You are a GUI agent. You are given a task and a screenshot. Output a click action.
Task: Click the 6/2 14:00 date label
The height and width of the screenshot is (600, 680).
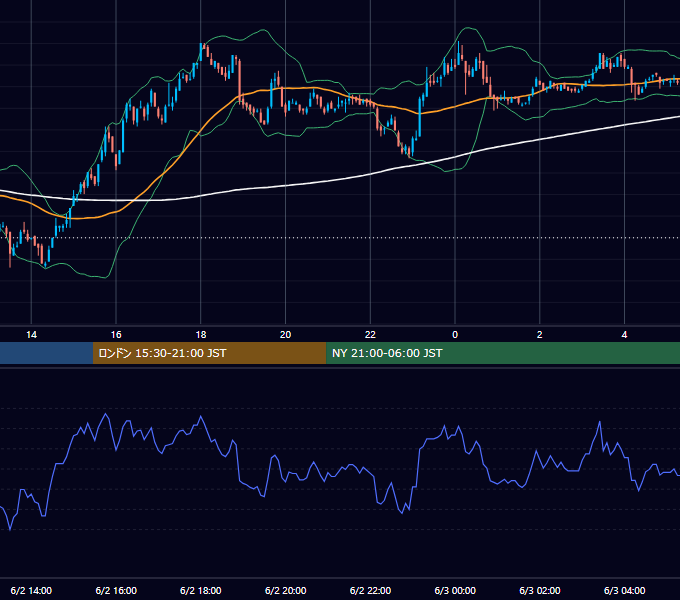31,590
